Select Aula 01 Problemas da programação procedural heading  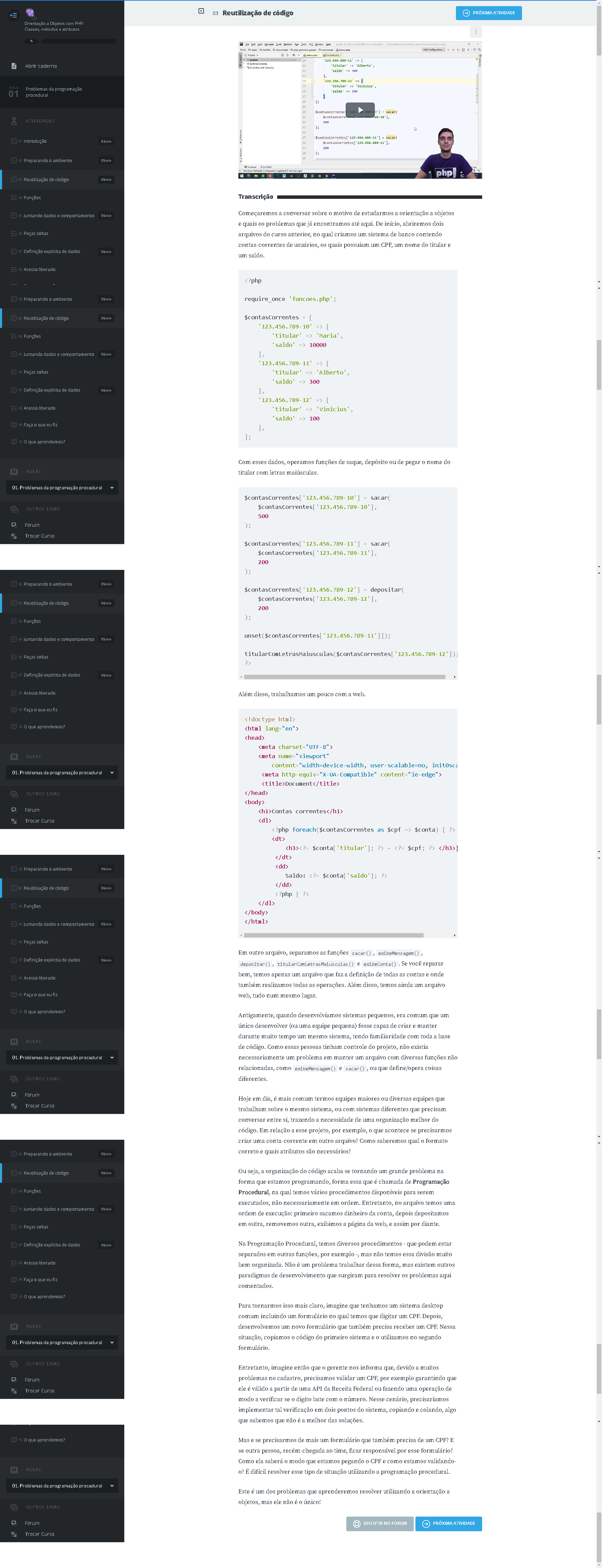53,92
